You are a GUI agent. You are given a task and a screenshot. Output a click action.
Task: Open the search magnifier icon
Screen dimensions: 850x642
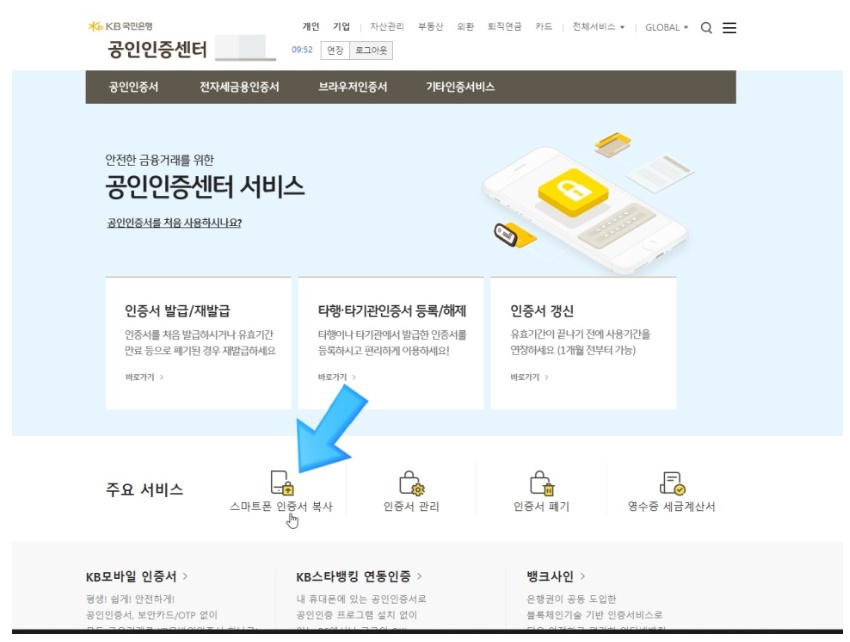tap(706, 28)
